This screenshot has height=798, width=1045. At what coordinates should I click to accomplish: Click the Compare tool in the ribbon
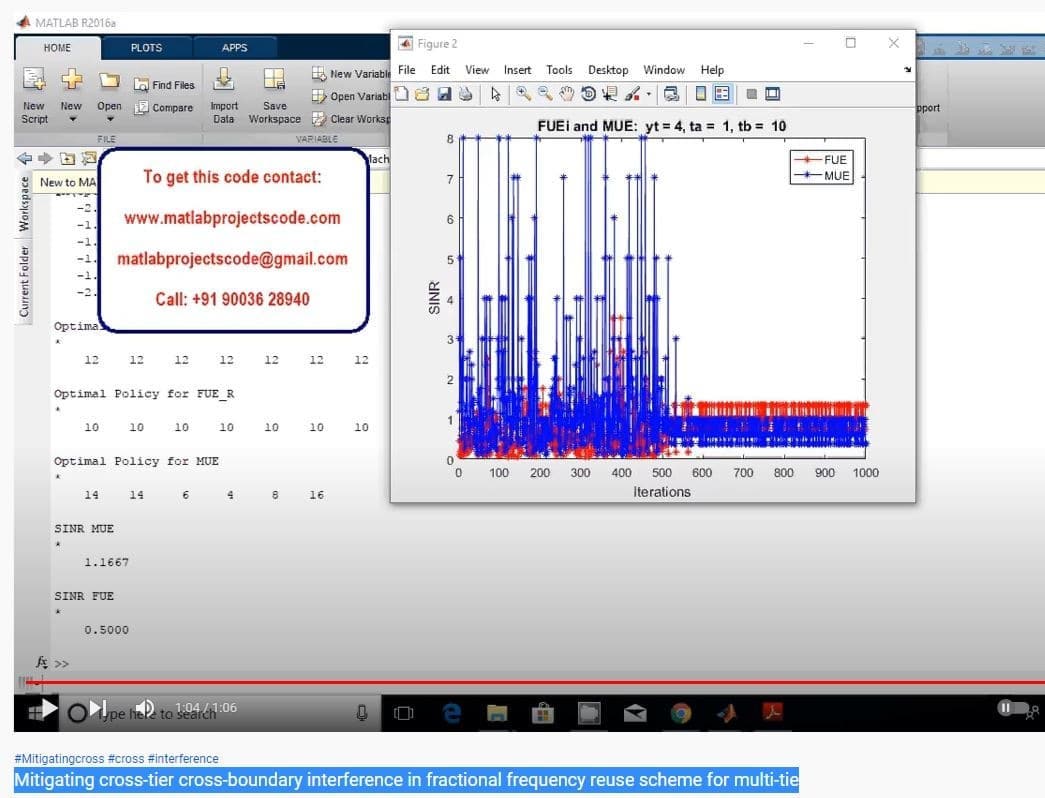coord(164,107)
